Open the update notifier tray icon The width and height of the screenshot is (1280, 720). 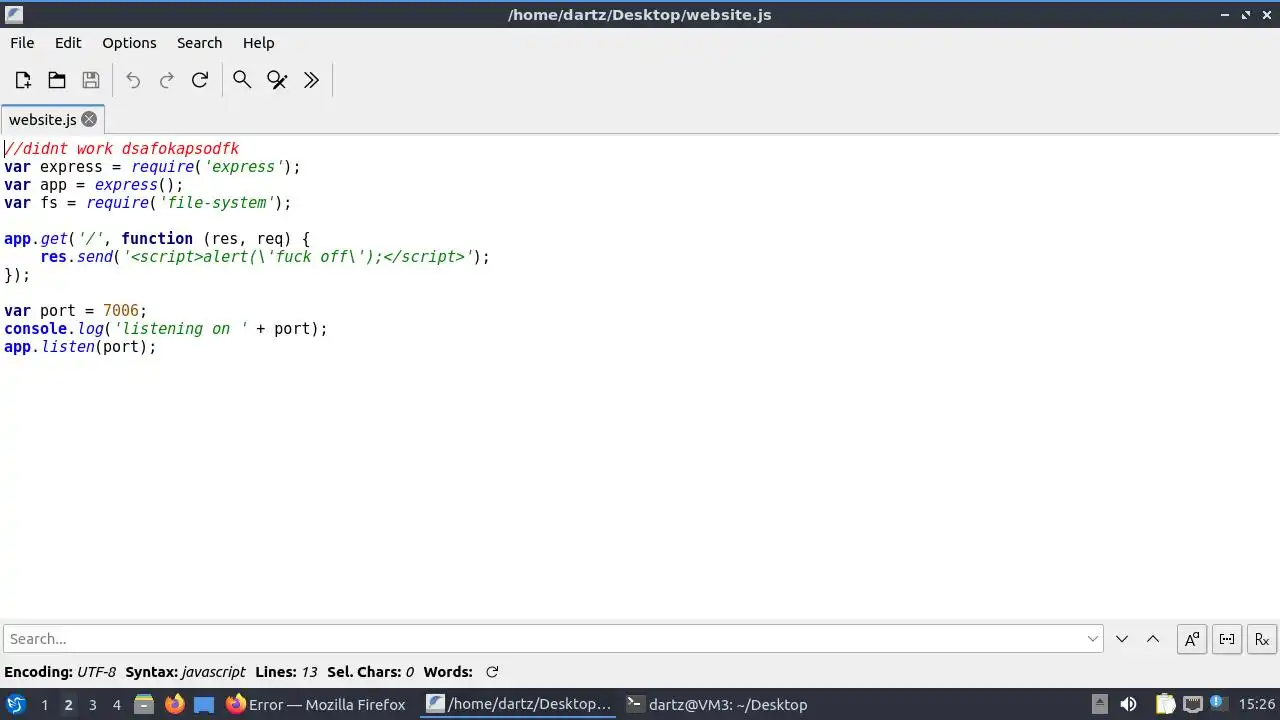tap(1217, 704)
